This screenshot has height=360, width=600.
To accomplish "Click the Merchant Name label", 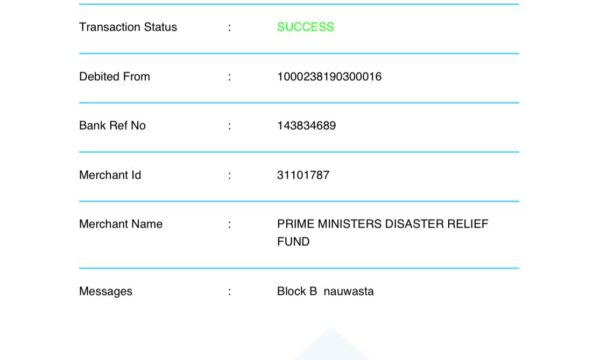I will click(x=121, y=224).
